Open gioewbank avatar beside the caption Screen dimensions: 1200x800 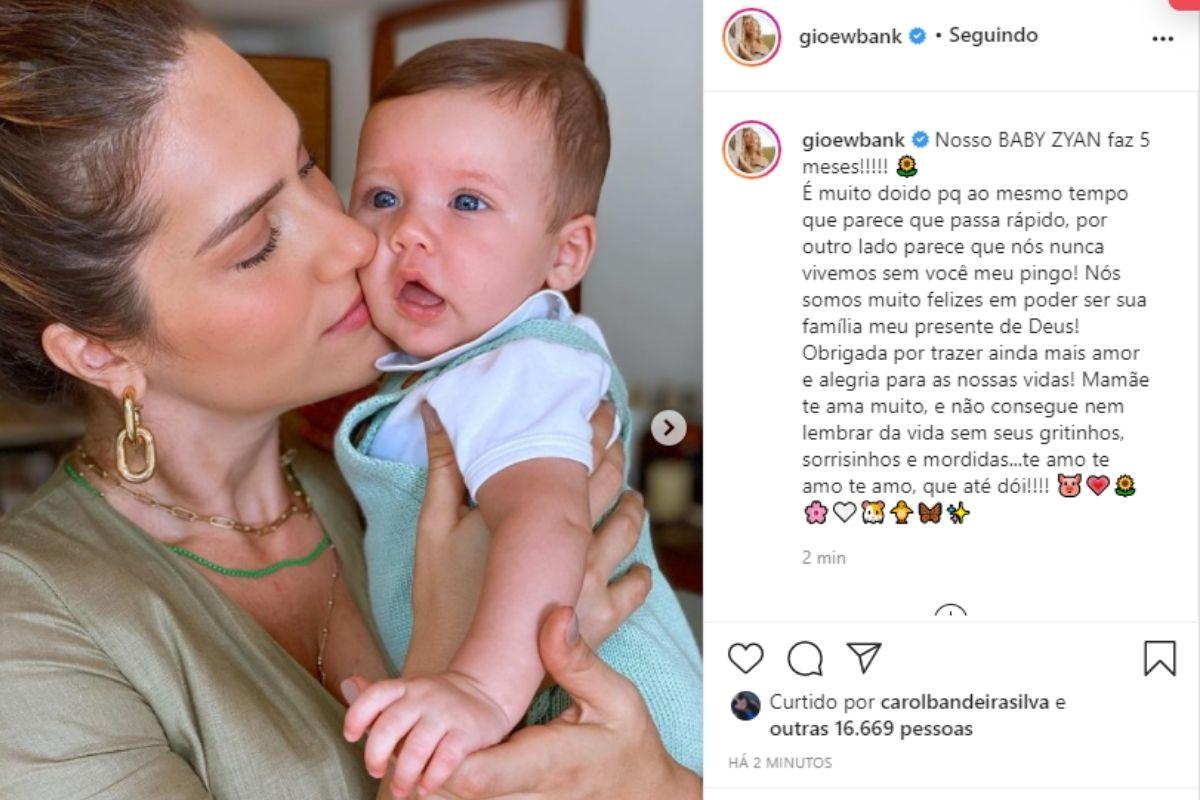coord(752,150)
